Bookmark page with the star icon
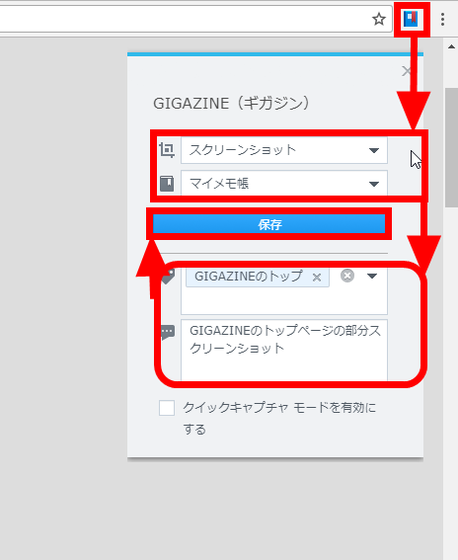 379,19
